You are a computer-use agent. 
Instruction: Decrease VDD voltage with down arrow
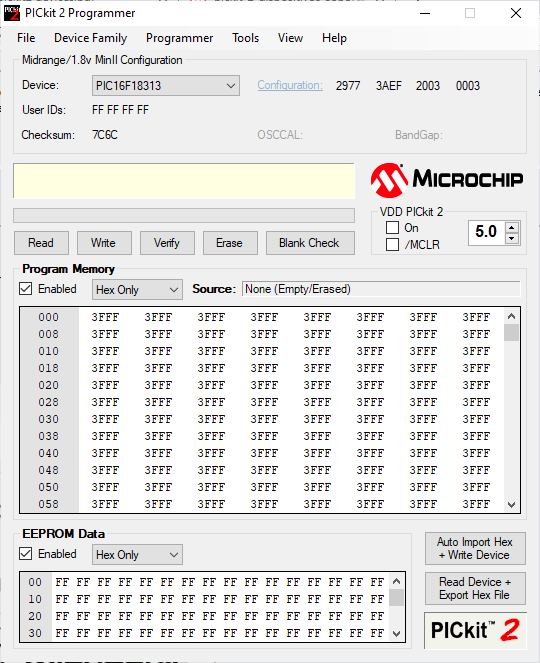coord(512,238)
